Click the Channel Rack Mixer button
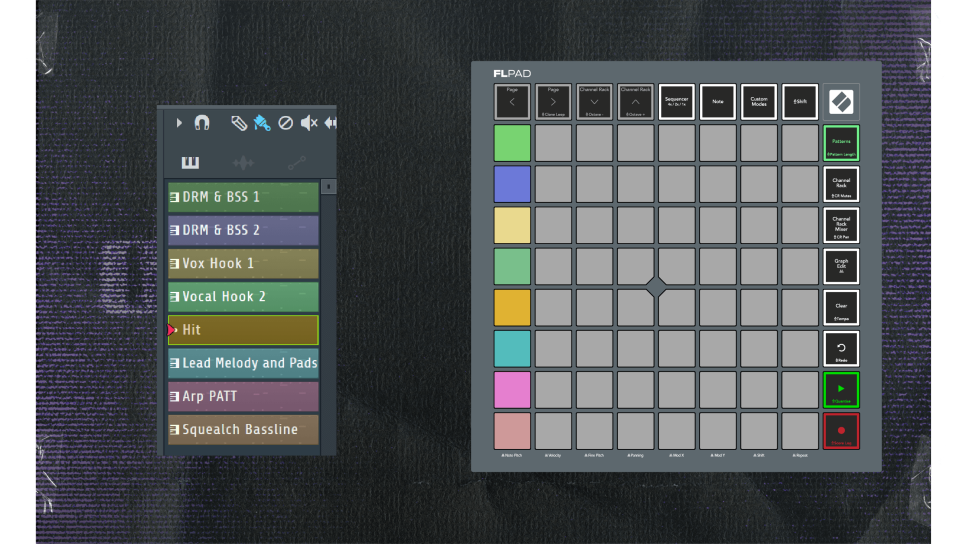 coord(842,225)
